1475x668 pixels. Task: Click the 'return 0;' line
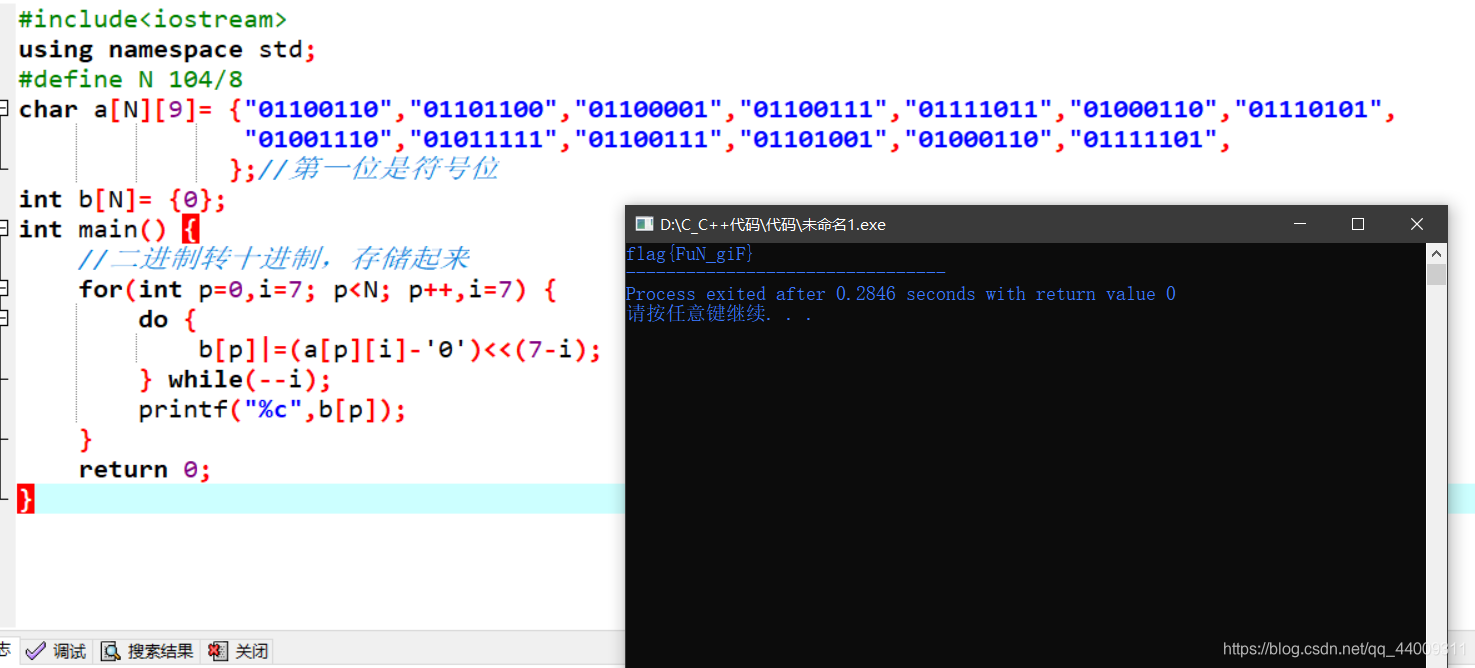tap(145, 469)
